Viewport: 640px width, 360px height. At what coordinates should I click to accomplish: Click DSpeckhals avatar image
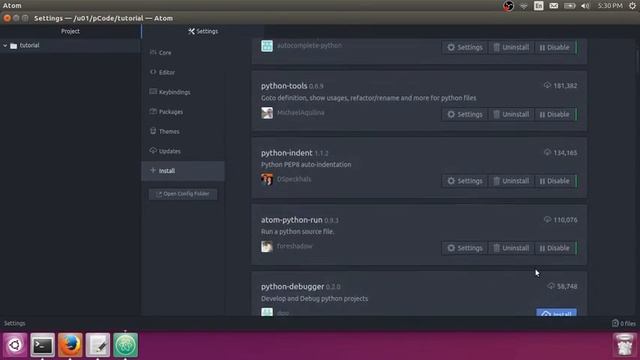coord(267,179)
